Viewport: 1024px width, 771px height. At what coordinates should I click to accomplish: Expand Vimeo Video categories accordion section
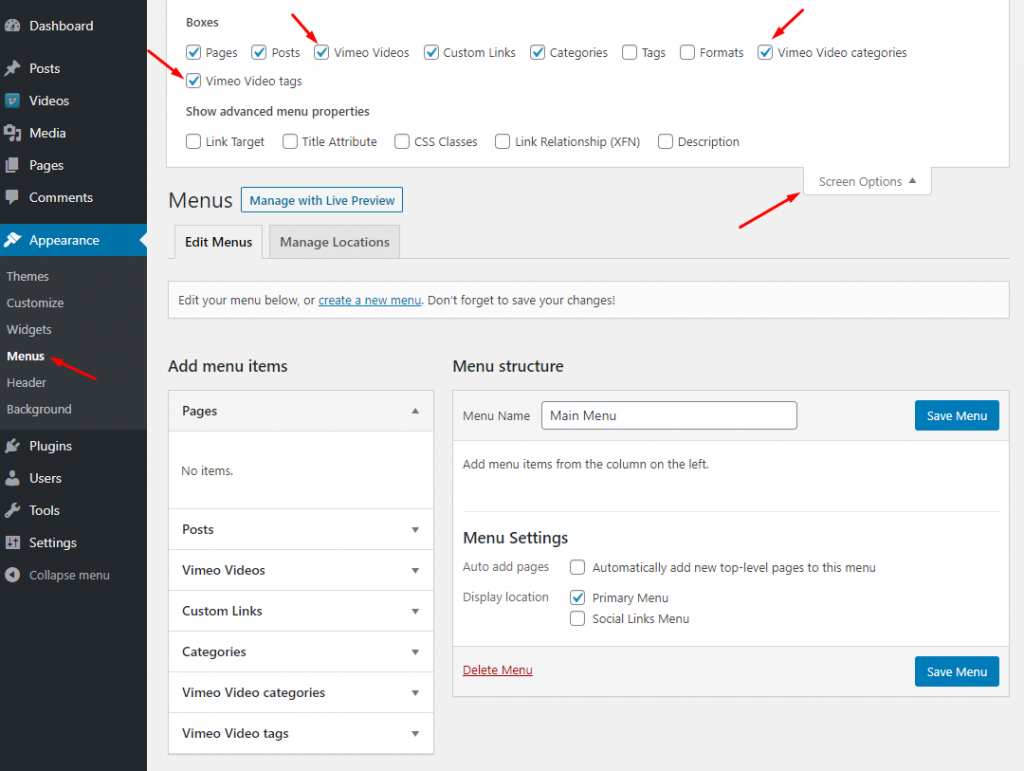[x=301, y=693]
